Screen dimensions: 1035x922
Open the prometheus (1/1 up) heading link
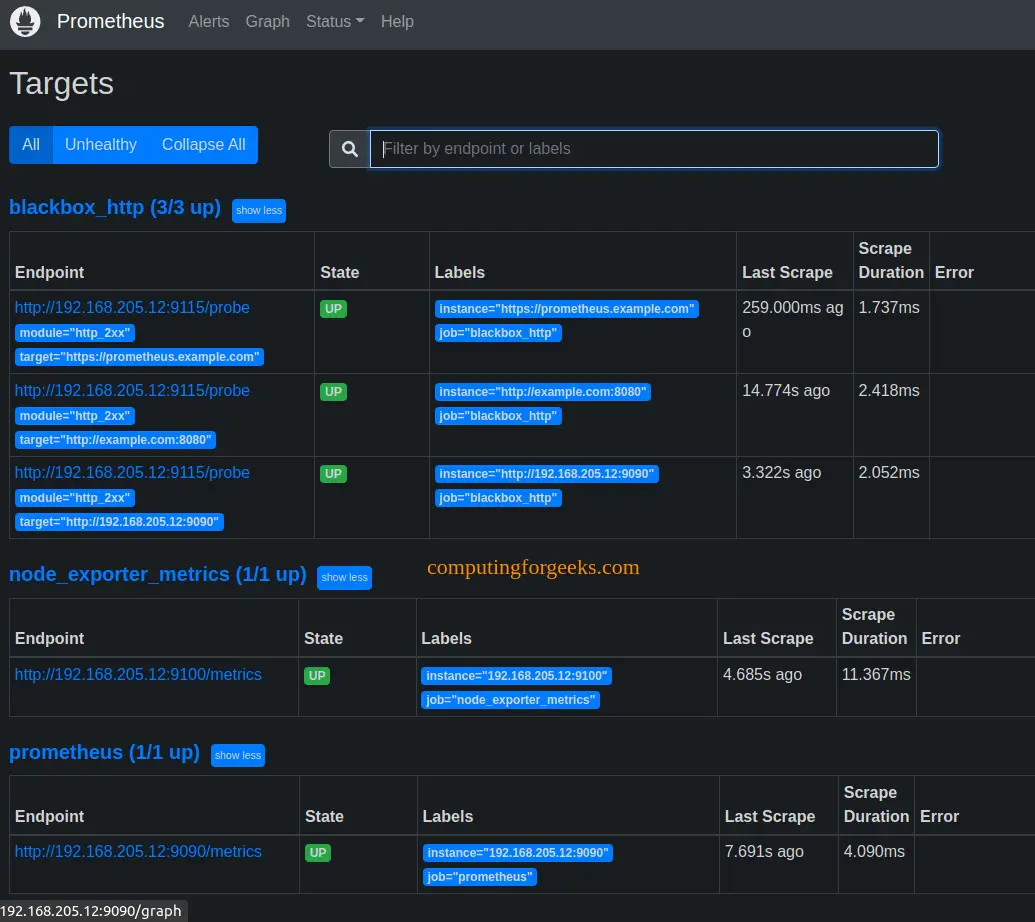click(104, 753)
